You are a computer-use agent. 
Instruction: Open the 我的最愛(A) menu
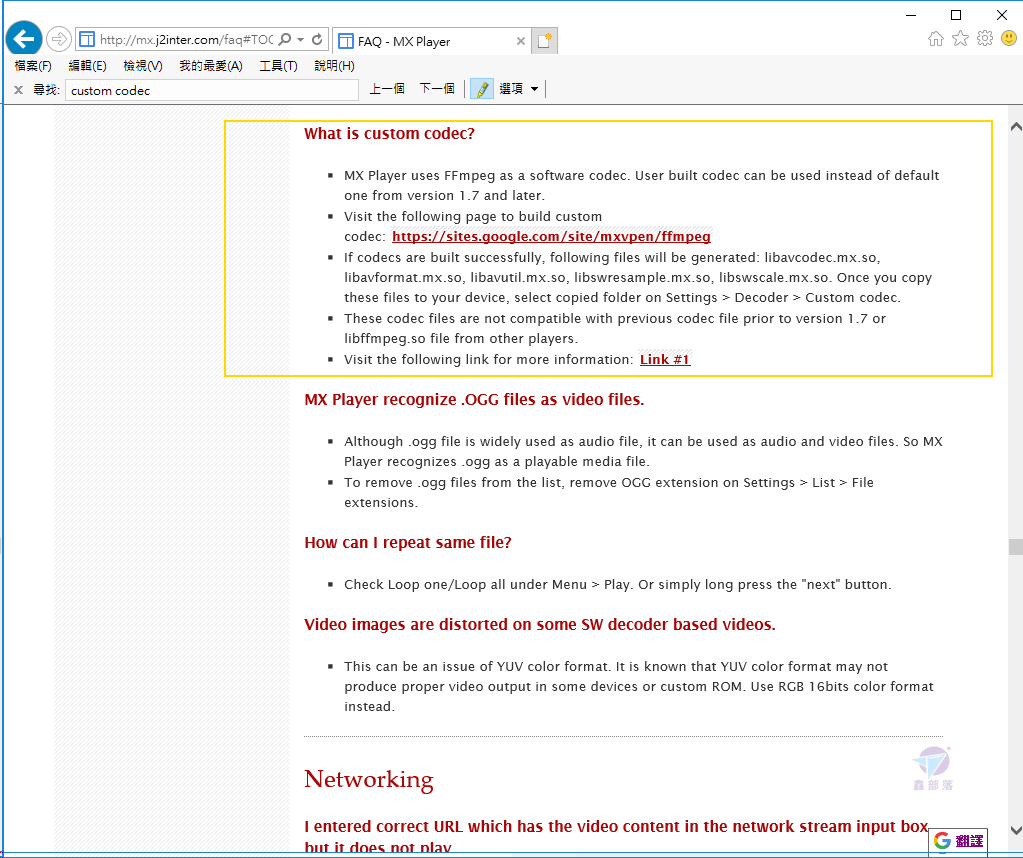(x=211, y=66)
